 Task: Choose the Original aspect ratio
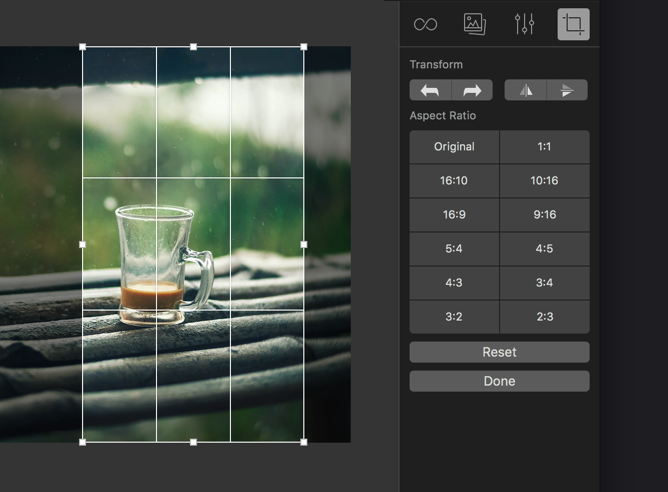454,147
